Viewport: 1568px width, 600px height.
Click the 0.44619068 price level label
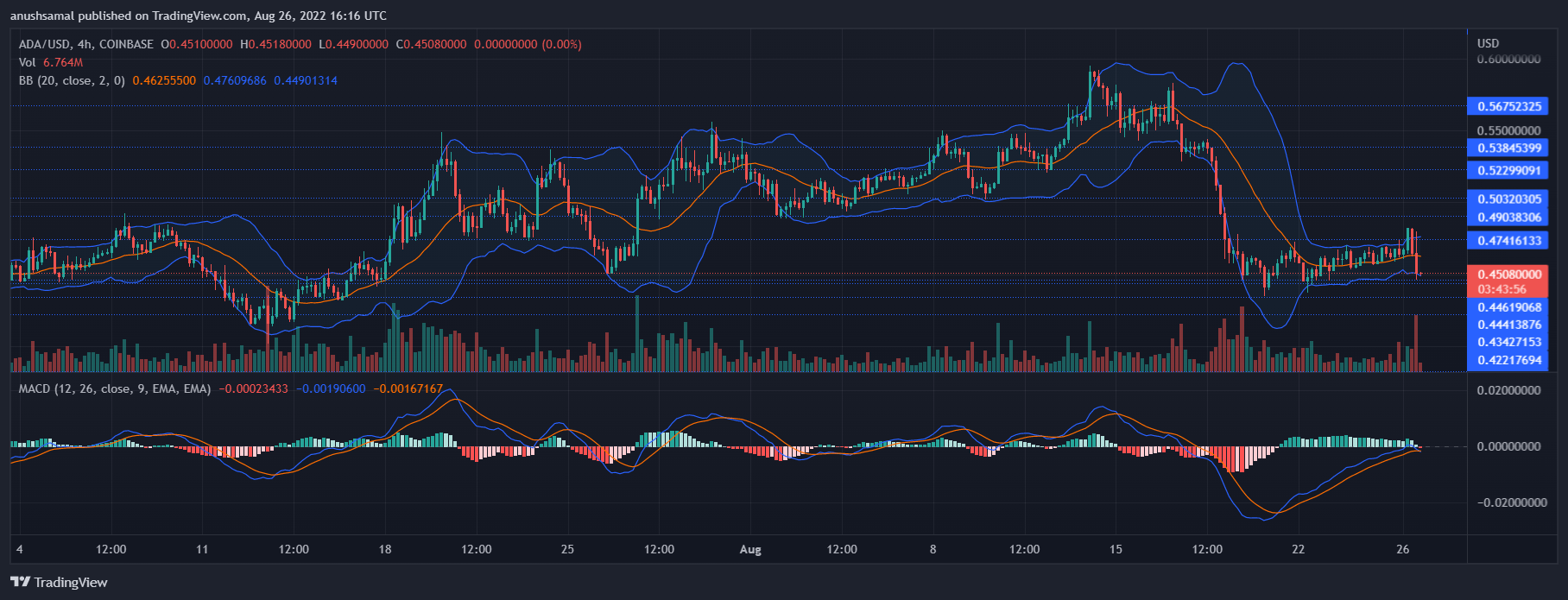coord(1508,307)
